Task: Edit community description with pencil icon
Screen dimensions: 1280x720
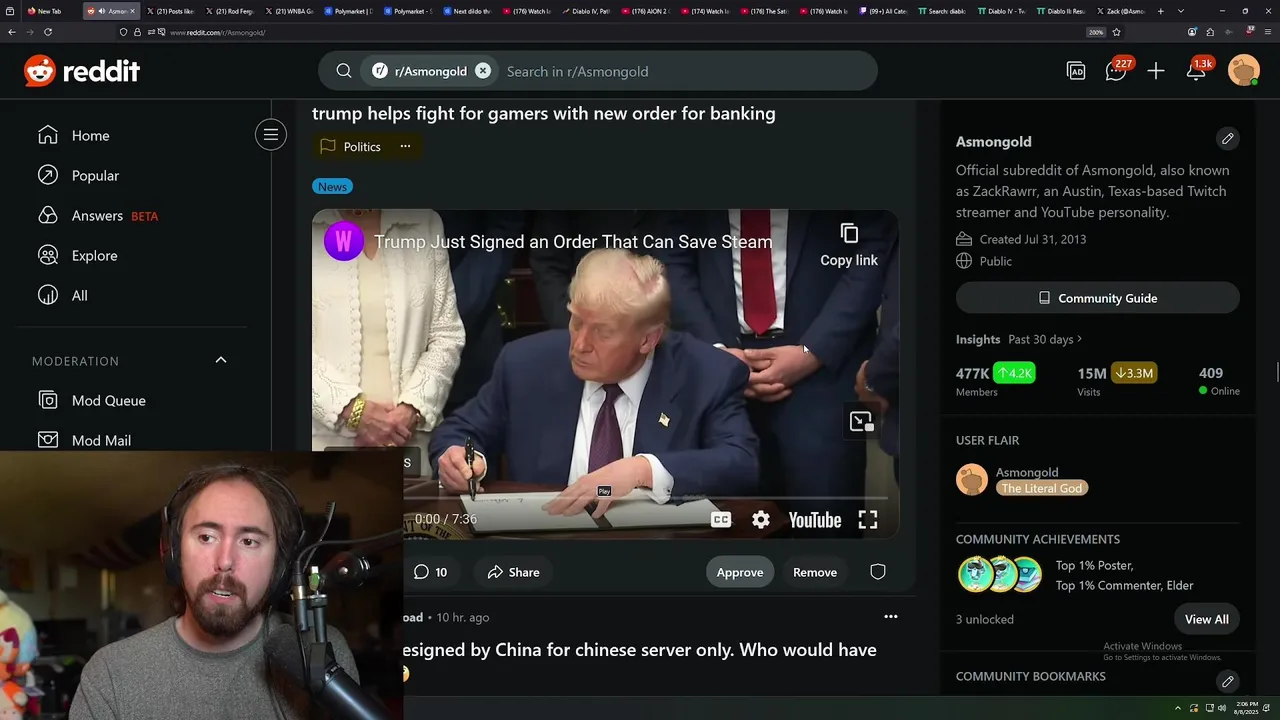Action: click(x=1228, y=138)
